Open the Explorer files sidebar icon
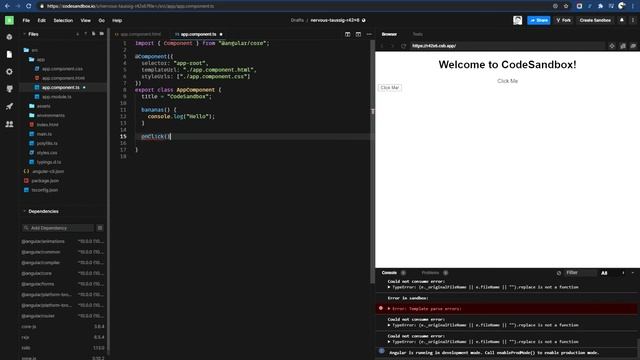 point(9,54)
